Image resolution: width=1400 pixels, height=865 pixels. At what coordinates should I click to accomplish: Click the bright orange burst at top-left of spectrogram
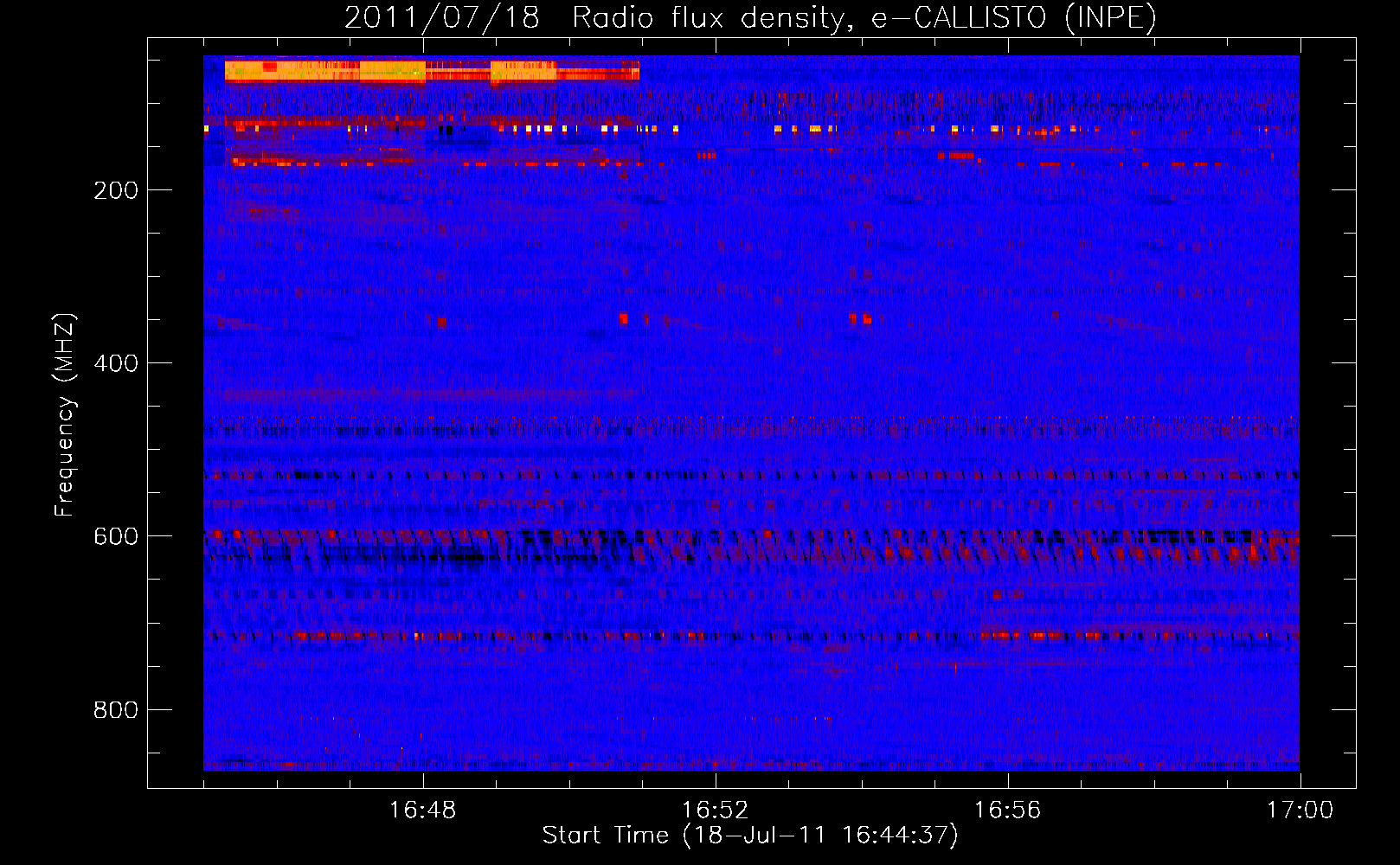pyautogui.click(x=432, y=71)
